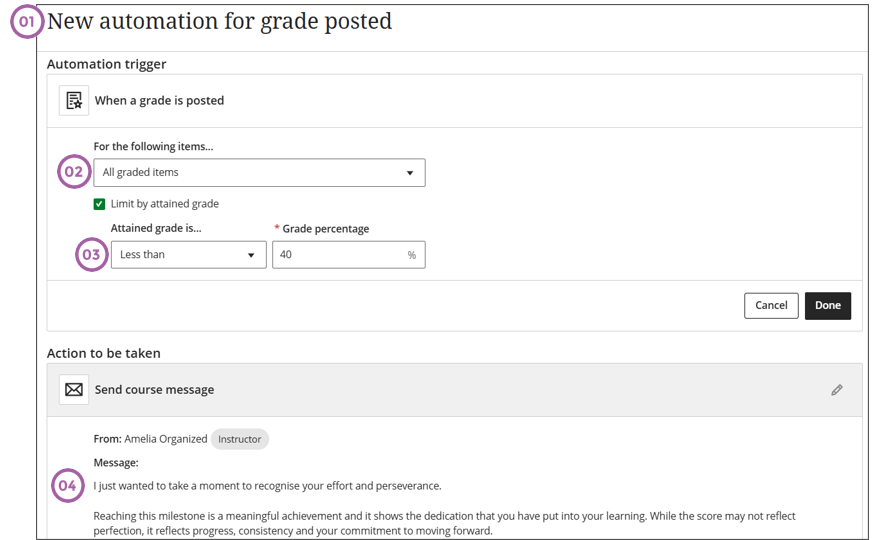Click the When a grade is posted header

(x=159, y=100)
